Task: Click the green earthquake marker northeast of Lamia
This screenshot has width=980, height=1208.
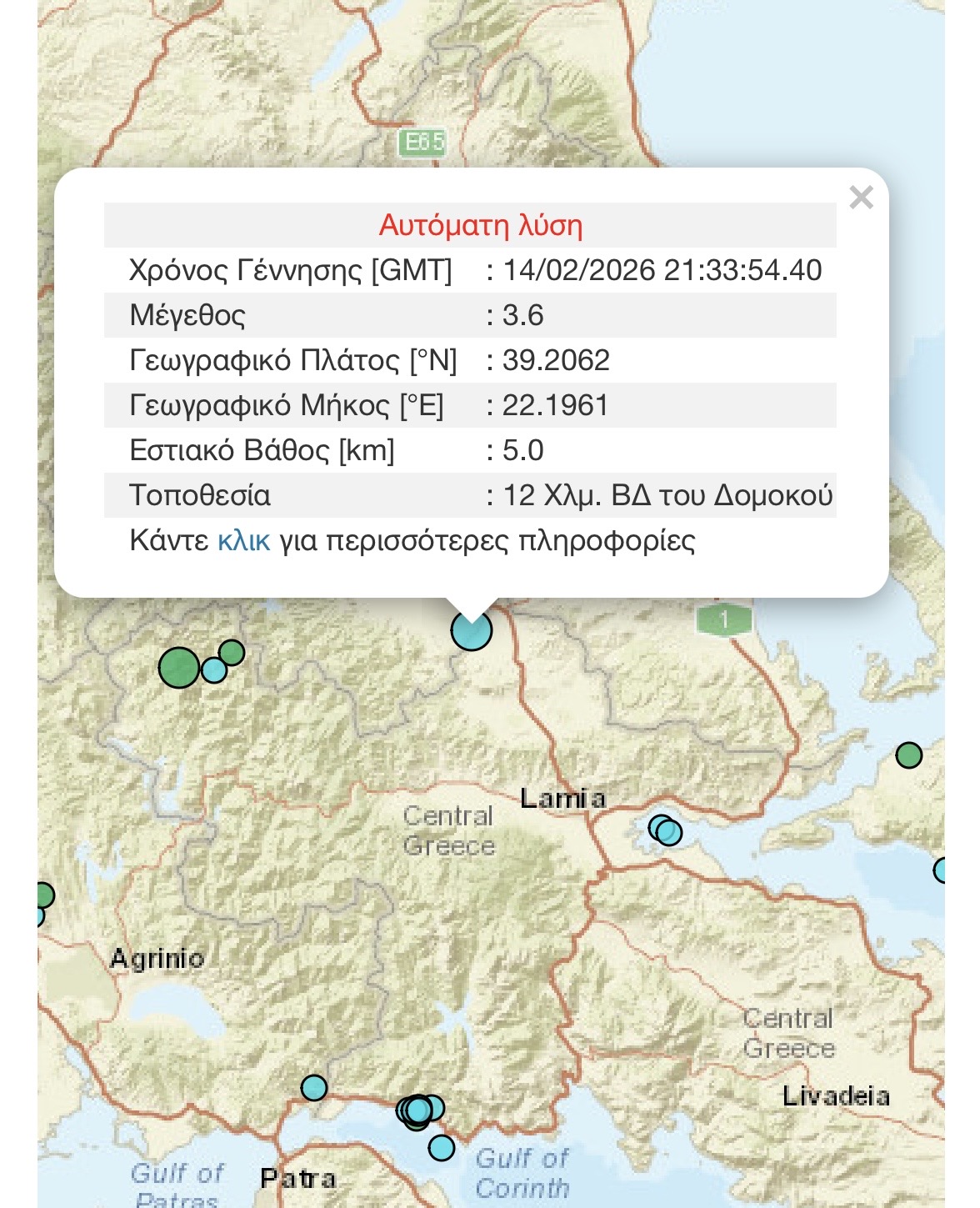Action: [x=908, y=755]
